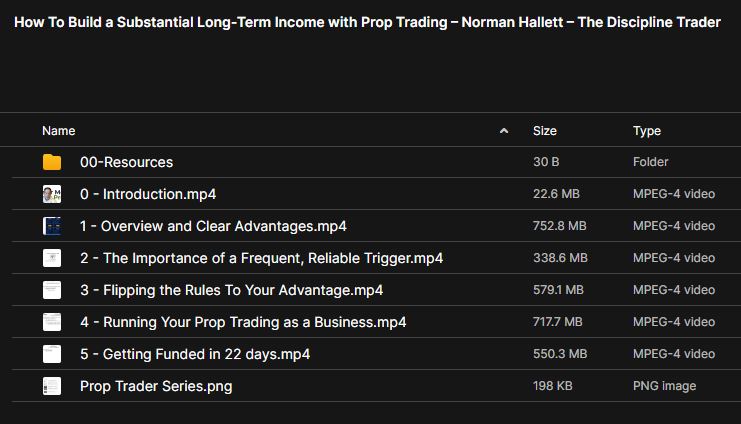Click the Prop Trader Series image icon
This screenshot has height=424, width=741.
(52, 386)
